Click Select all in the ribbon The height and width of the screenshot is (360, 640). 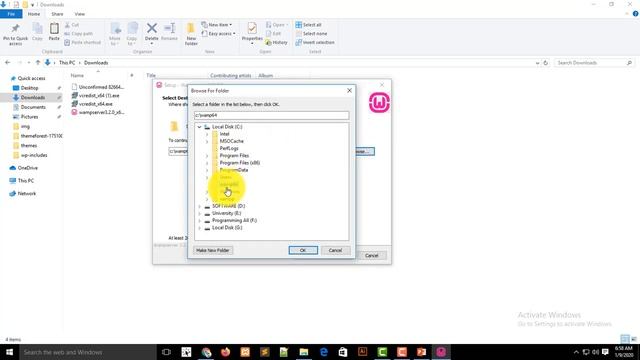309,25
